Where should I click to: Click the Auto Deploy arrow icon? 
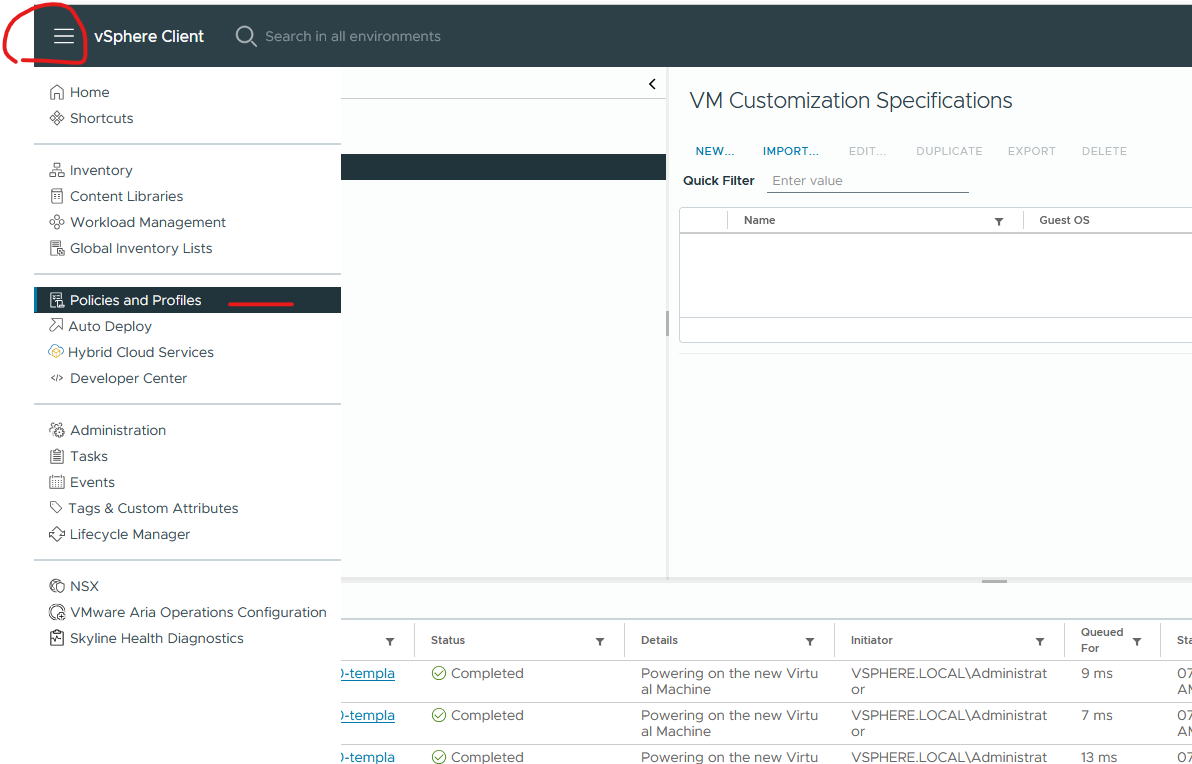[55, 325]
